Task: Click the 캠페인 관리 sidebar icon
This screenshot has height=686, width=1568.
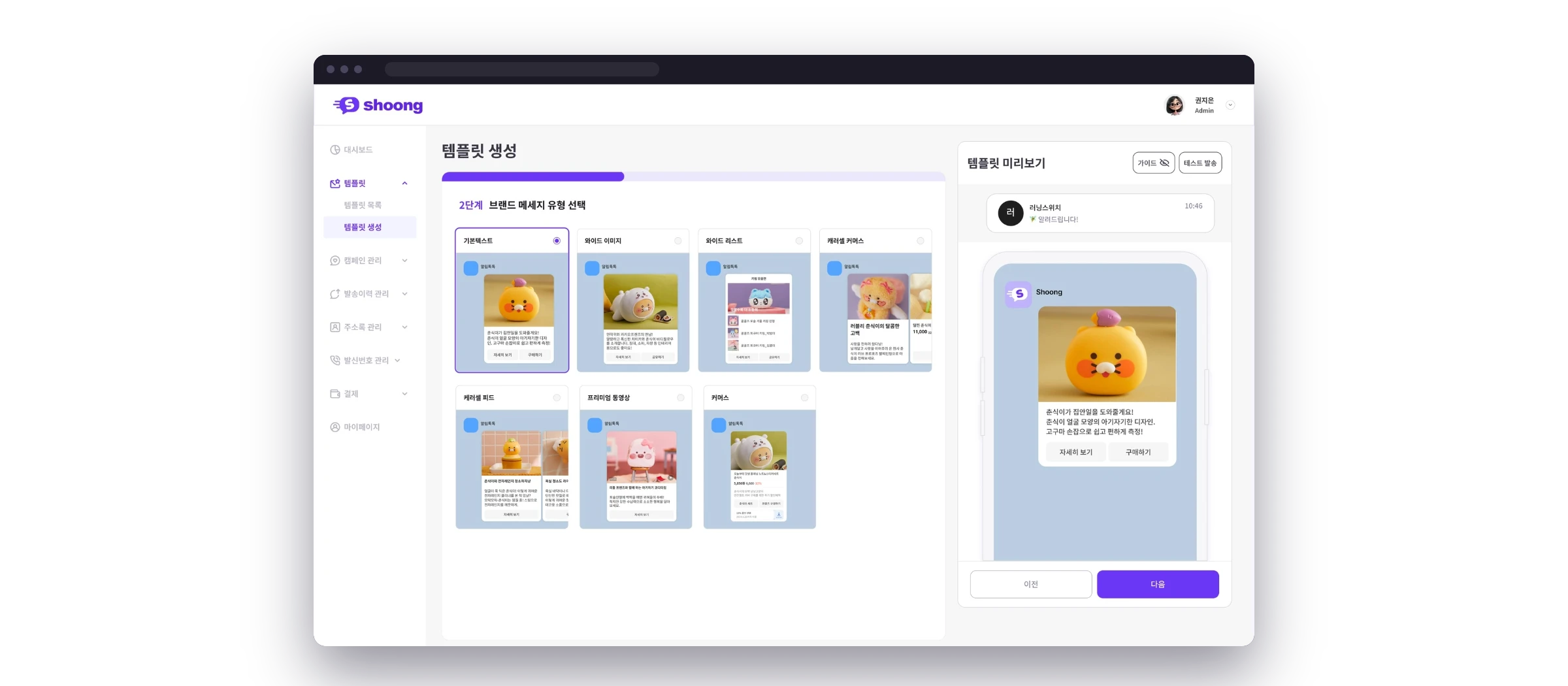Action: click(335, 261)
